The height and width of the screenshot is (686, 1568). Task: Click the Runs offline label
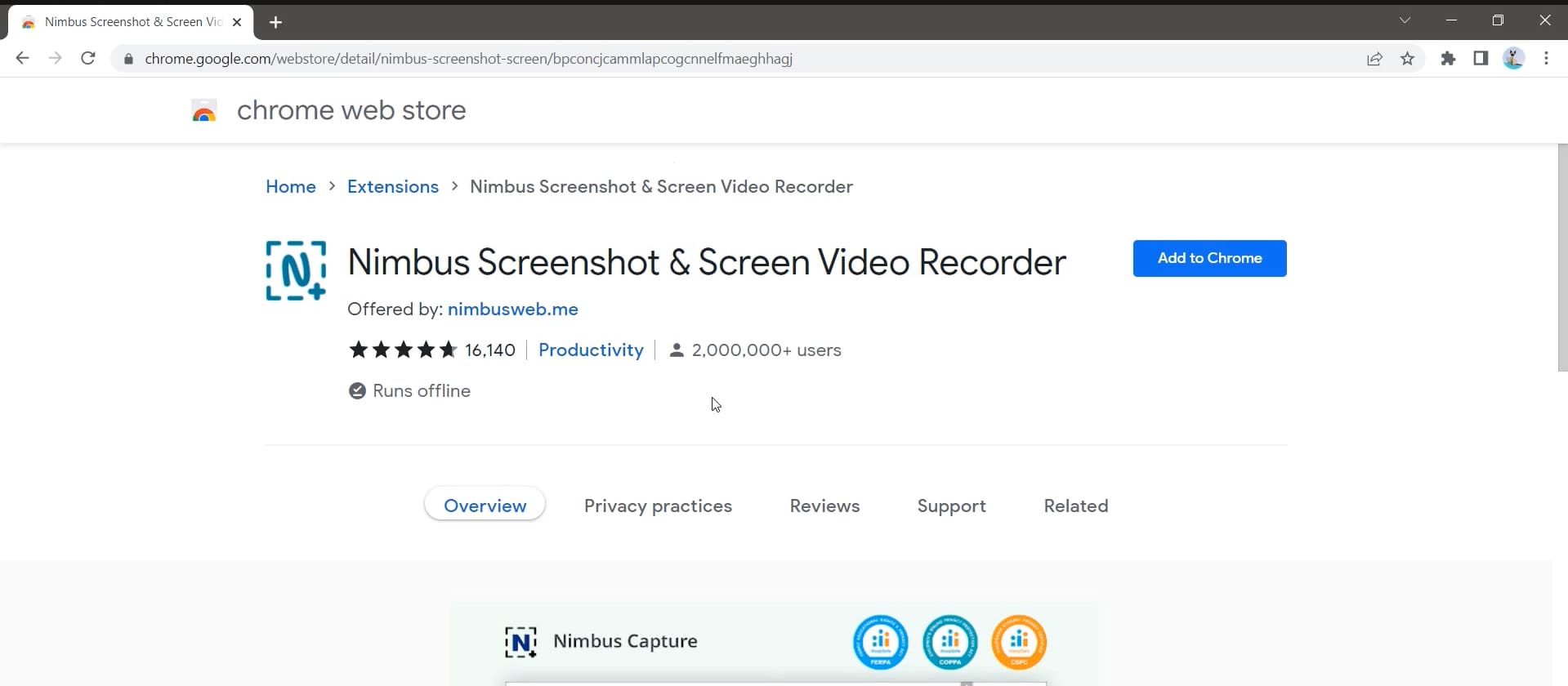point(422,390)
